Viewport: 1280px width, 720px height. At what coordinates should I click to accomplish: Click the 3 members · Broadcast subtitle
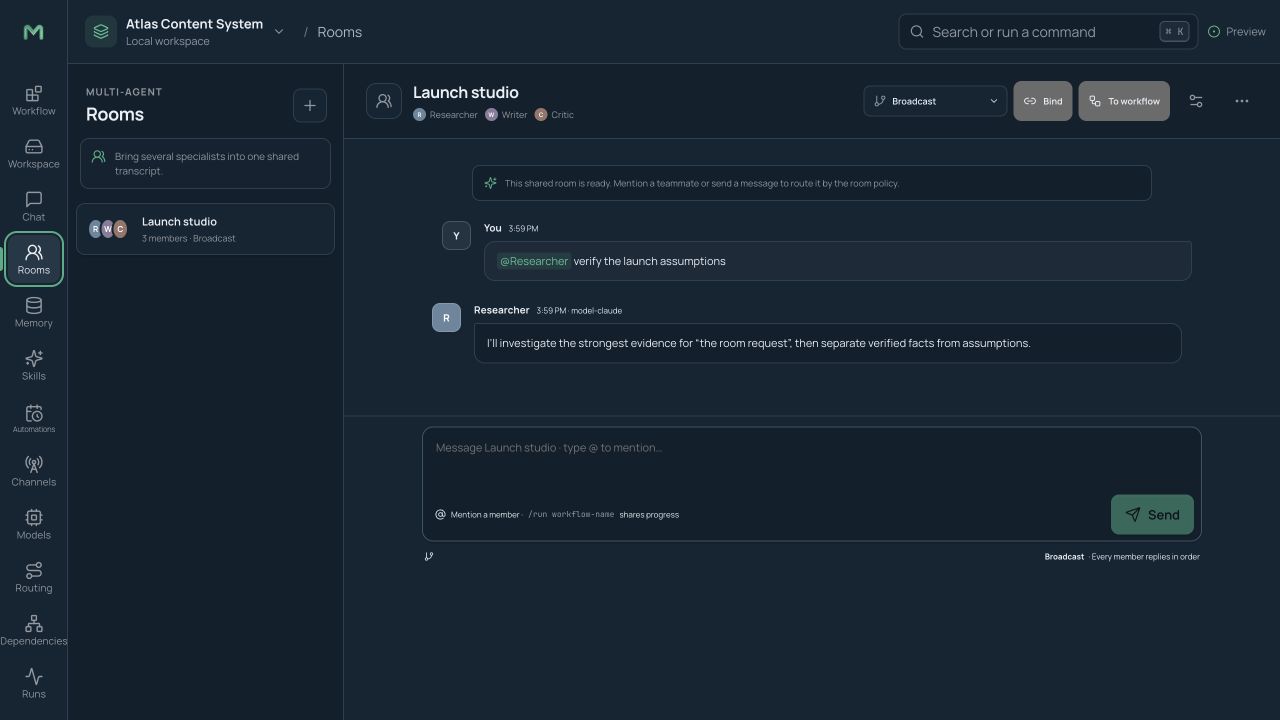pos(189,239)
